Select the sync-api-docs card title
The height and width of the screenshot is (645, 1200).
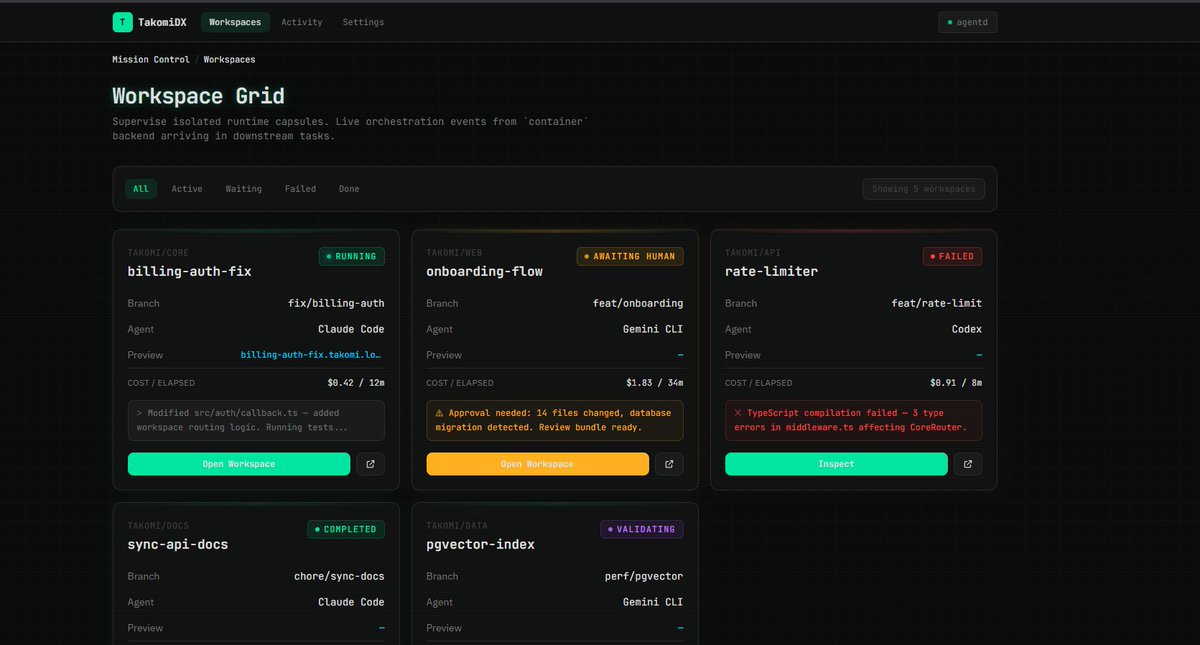point(178,545)
